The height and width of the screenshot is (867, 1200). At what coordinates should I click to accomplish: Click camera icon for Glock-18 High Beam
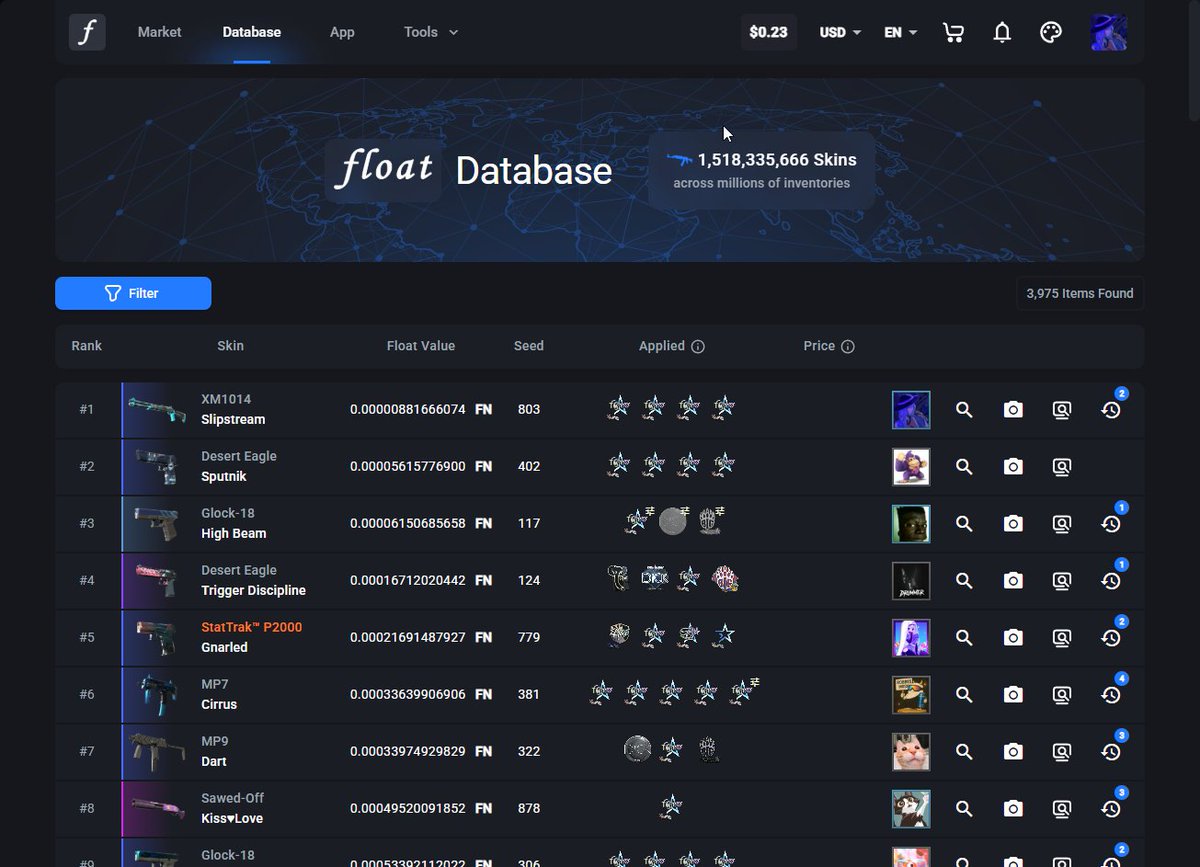click(1013, 524)
